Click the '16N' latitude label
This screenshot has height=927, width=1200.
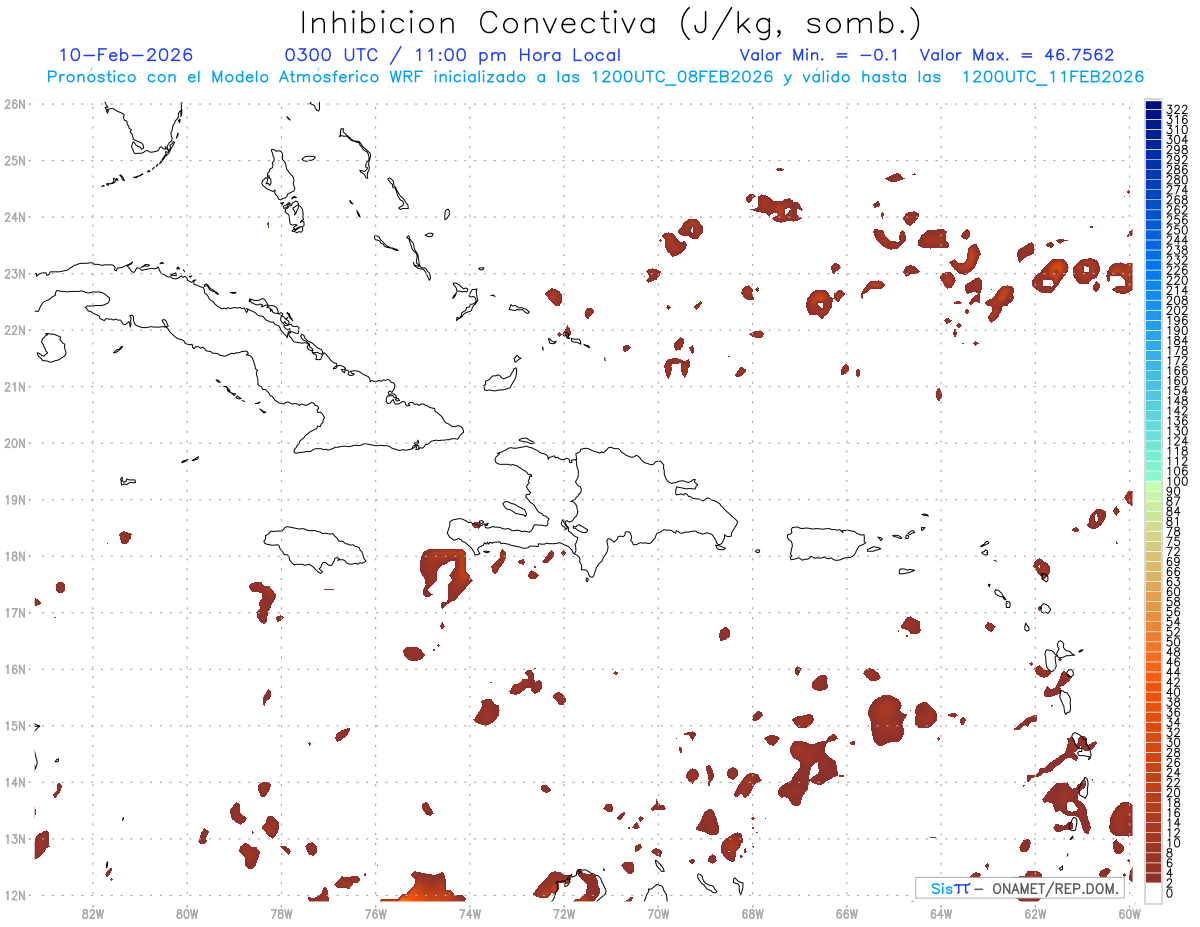(x=14, y=669)
